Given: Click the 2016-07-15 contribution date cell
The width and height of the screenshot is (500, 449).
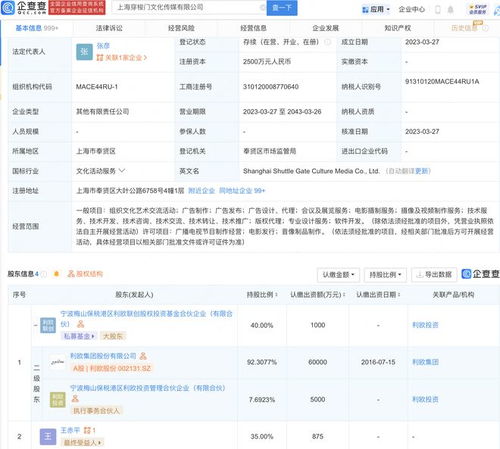Looking at the screenshot, I should click(378, 362).
